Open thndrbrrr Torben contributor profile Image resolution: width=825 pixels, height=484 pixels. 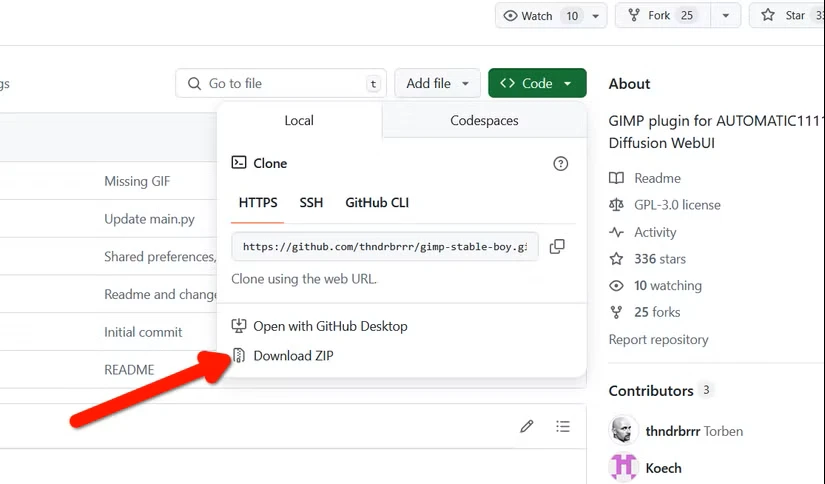(694, 431)
